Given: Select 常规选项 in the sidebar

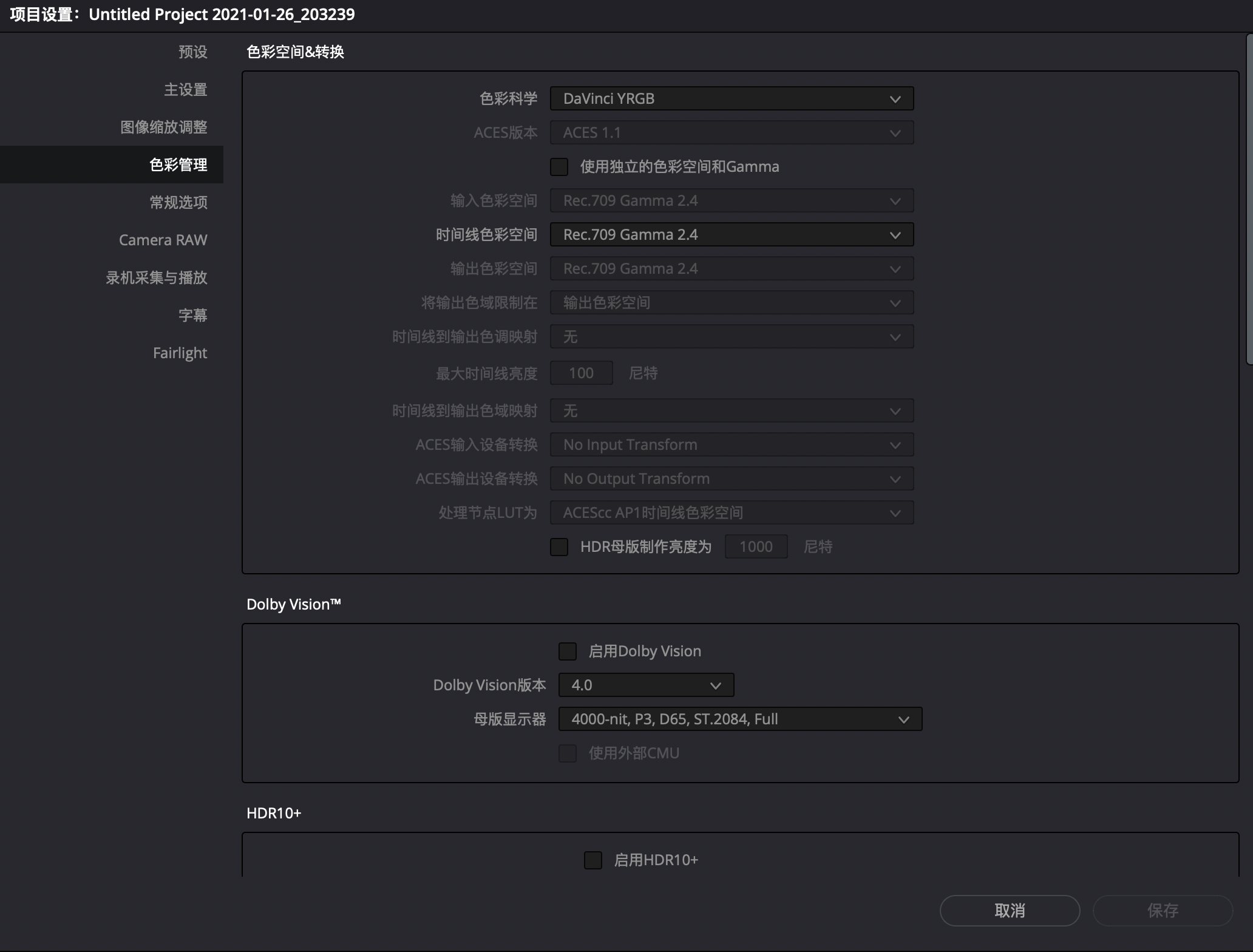Looking at the screenshot, I should pyautogui.click(x=178, y=202).
